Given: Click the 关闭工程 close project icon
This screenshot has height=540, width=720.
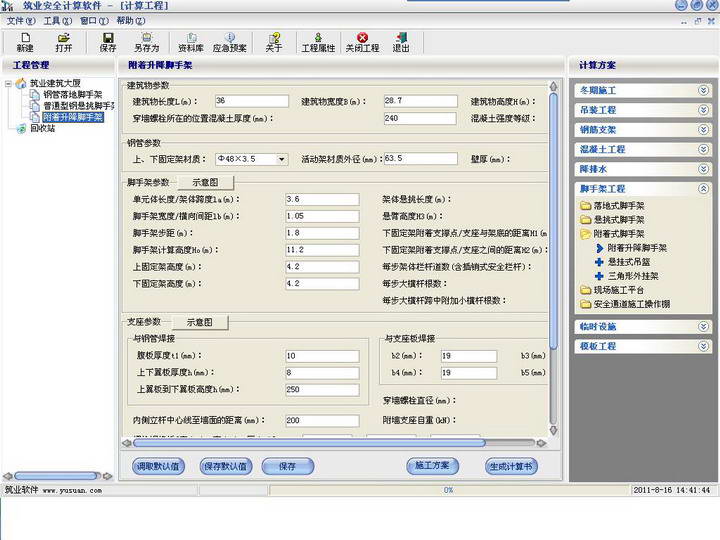Looking at the screenshot, I should (362, 41).
